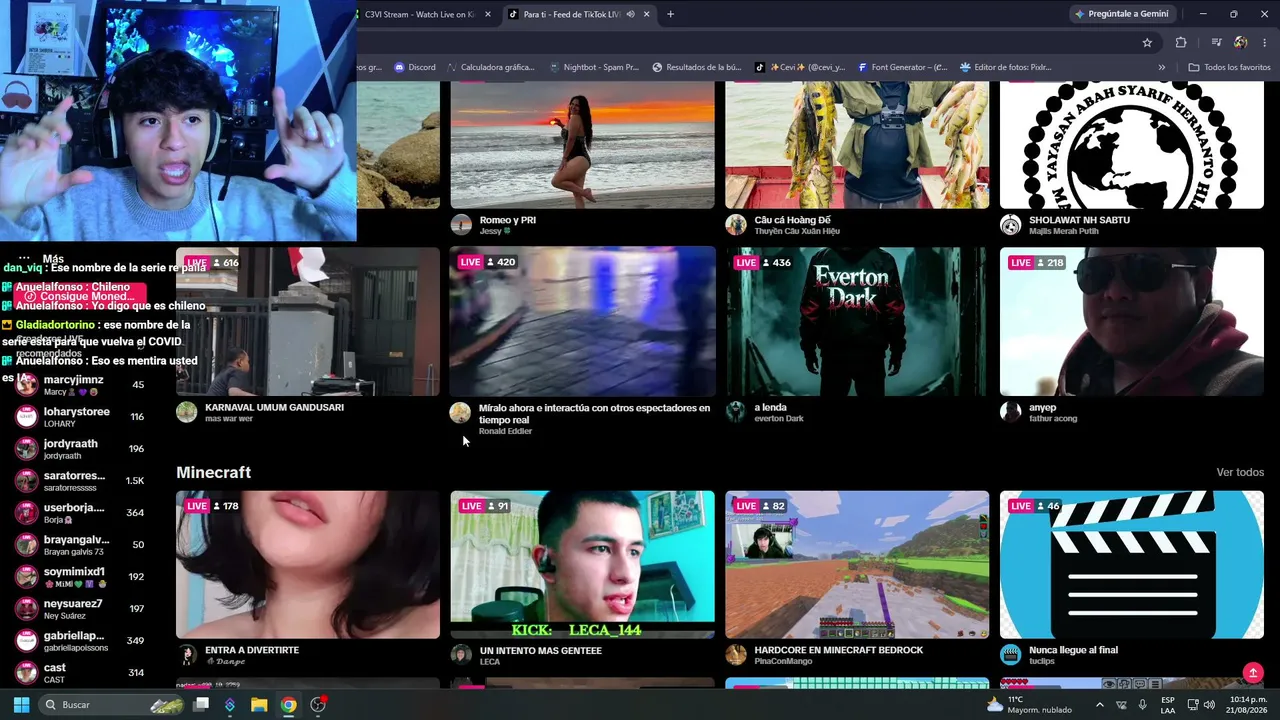Viewport: 1280px width, 720px height.
Task: Open the anyep live stream thumbnail
Action: [x=1132, y=321]
